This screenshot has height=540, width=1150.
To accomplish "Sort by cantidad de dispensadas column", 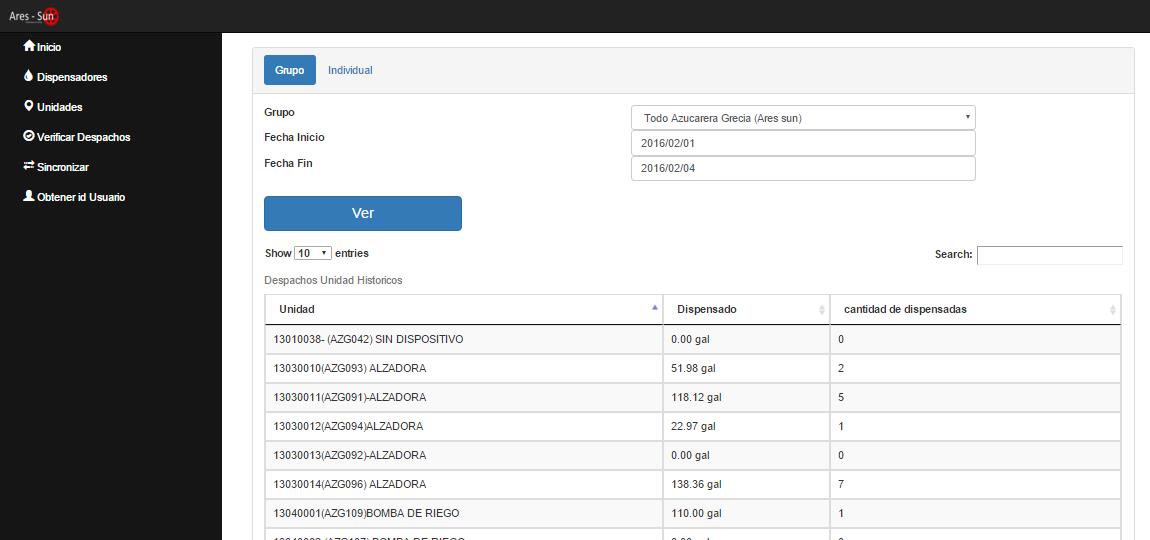I will pos(974,310).
